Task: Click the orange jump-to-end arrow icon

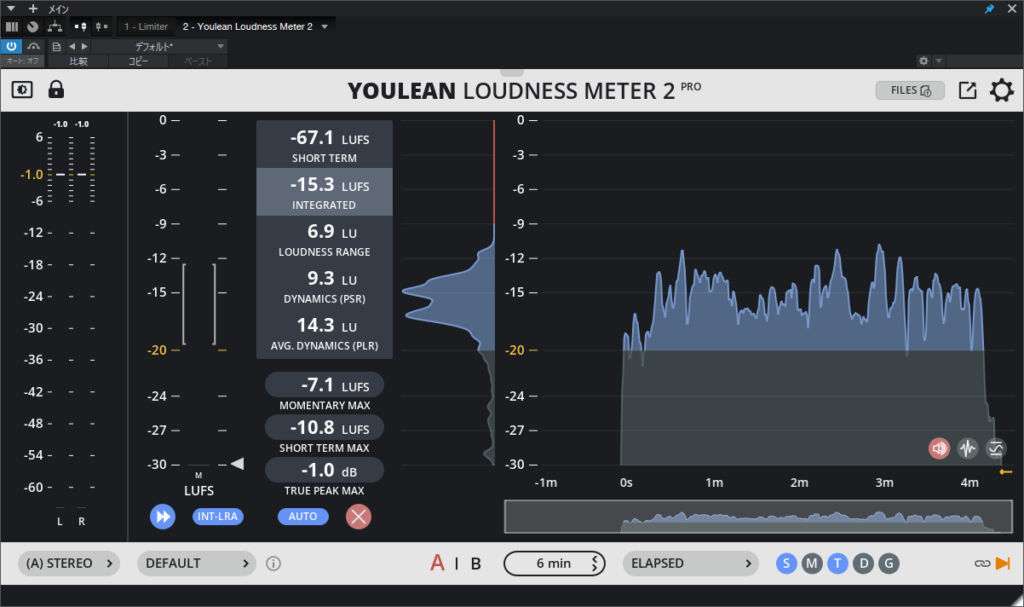Action: (1002, 563)
